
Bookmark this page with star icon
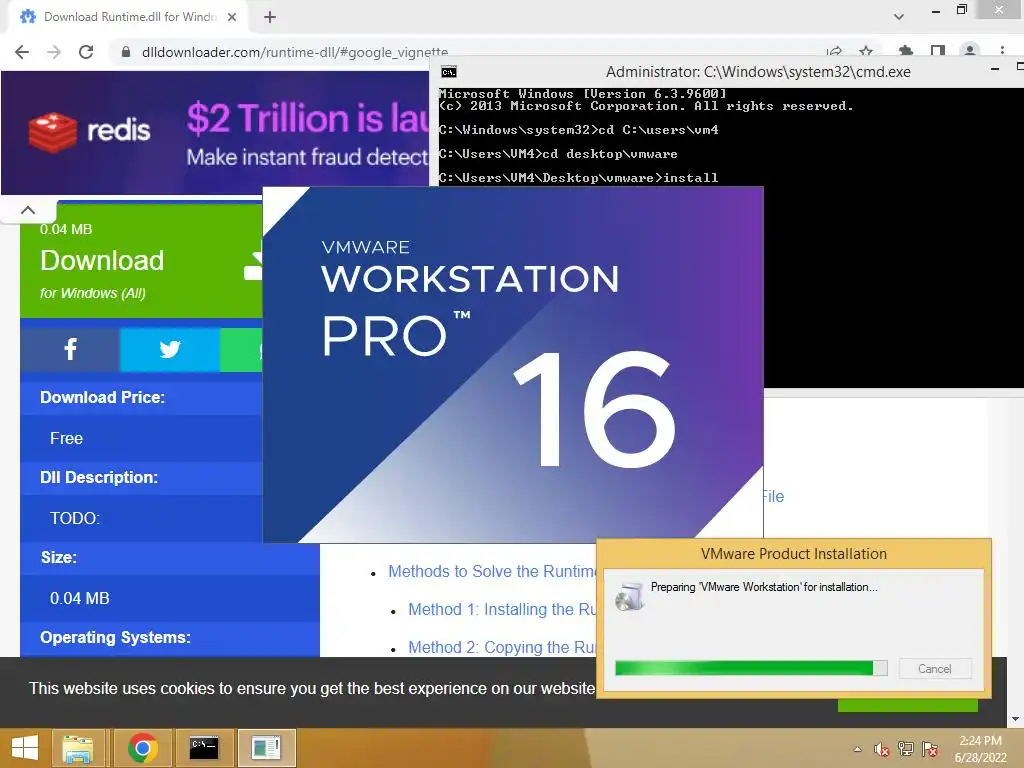pos(866,52)
